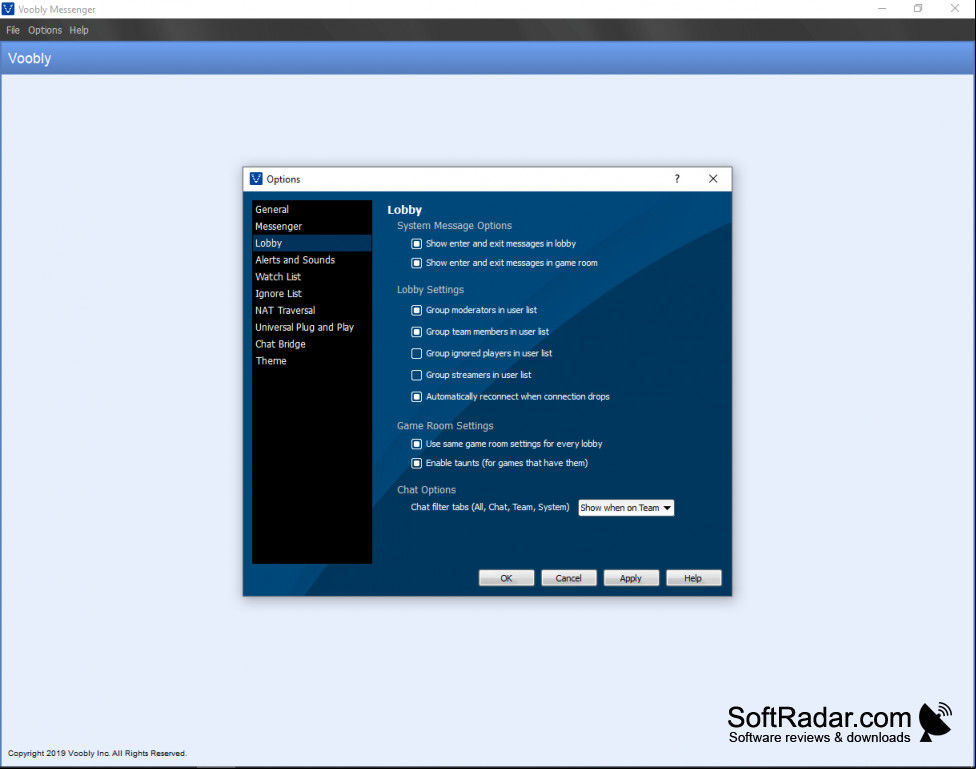Toggle Show enter and exit messages in lobby

tap(416, 243)
